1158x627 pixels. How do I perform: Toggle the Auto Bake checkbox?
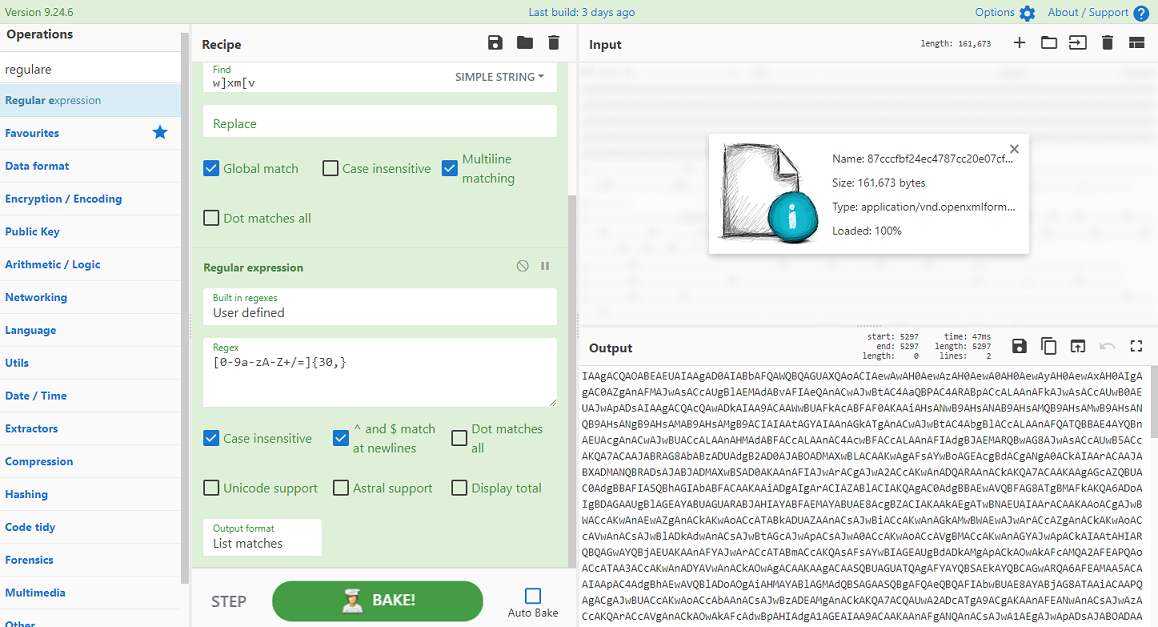[532, 595]
